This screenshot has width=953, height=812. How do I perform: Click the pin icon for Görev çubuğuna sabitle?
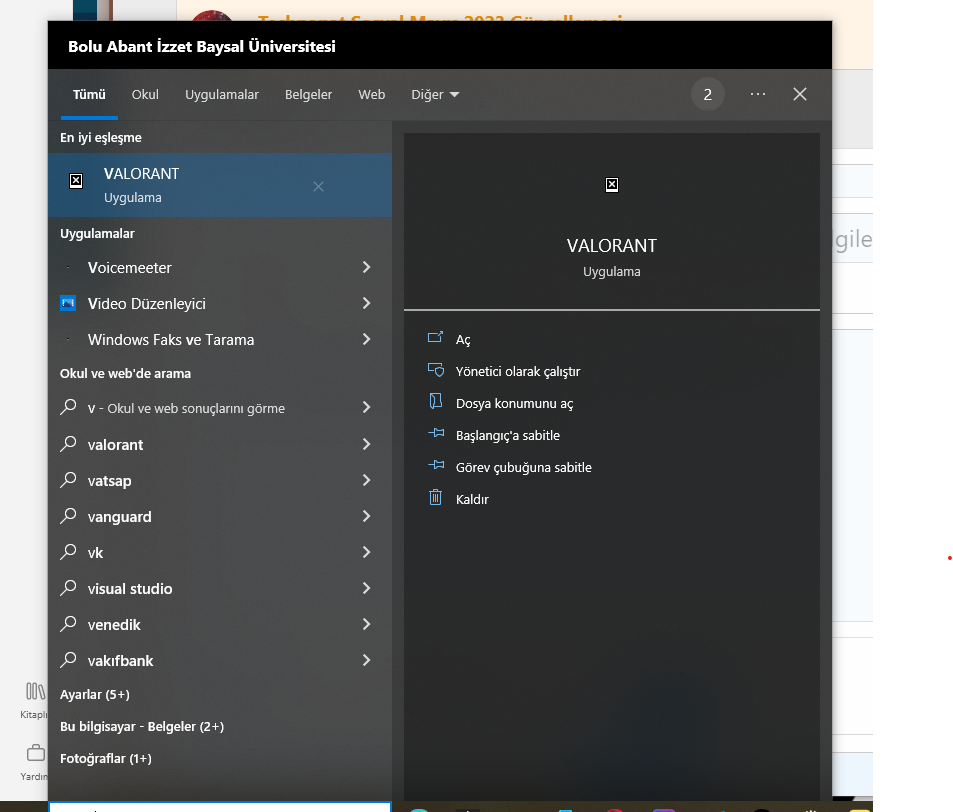tap(436, 466)
